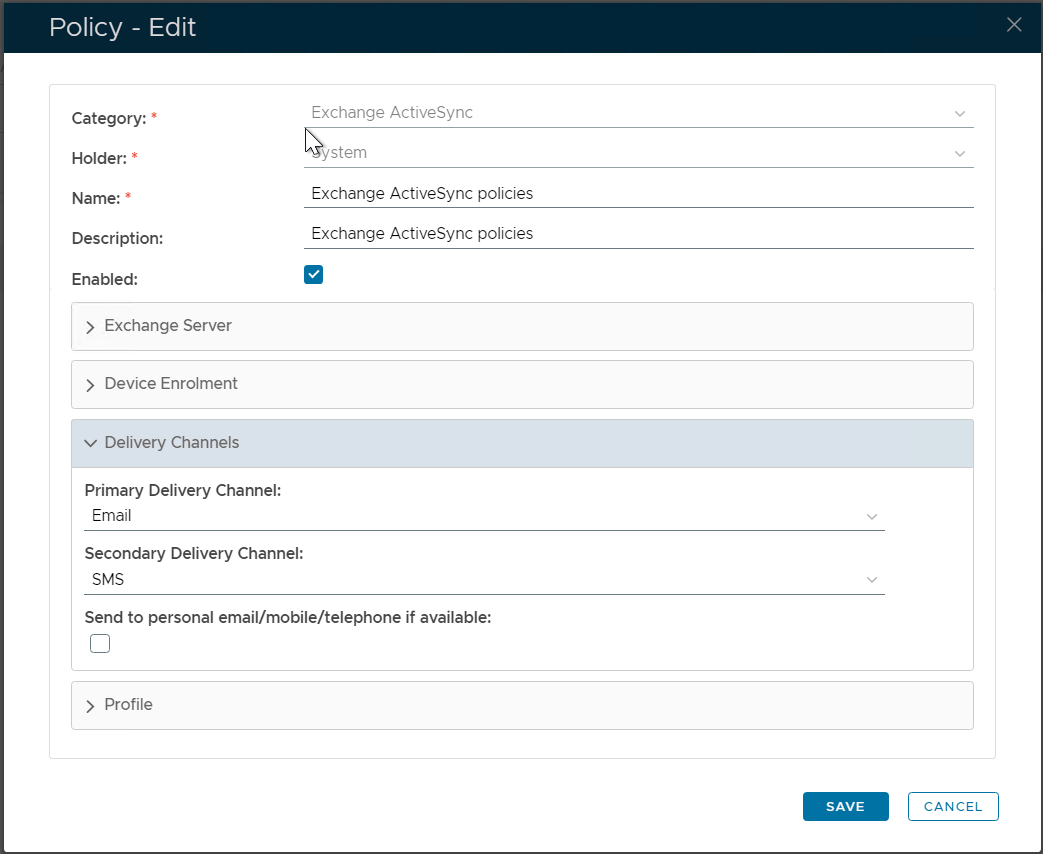Click the Save button
The width and height of the screenshot is (1043, 854).
(x=845, y=806)
